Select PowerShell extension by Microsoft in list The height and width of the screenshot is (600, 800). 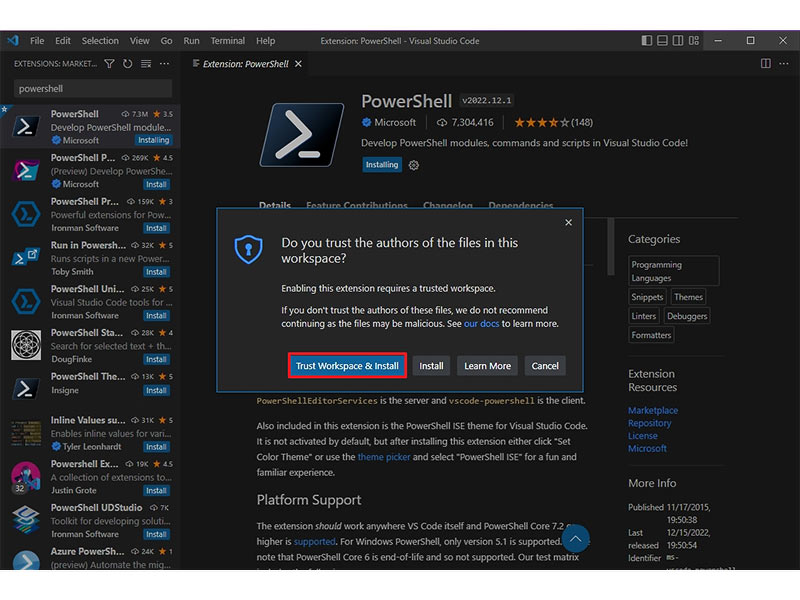point(91,127)
